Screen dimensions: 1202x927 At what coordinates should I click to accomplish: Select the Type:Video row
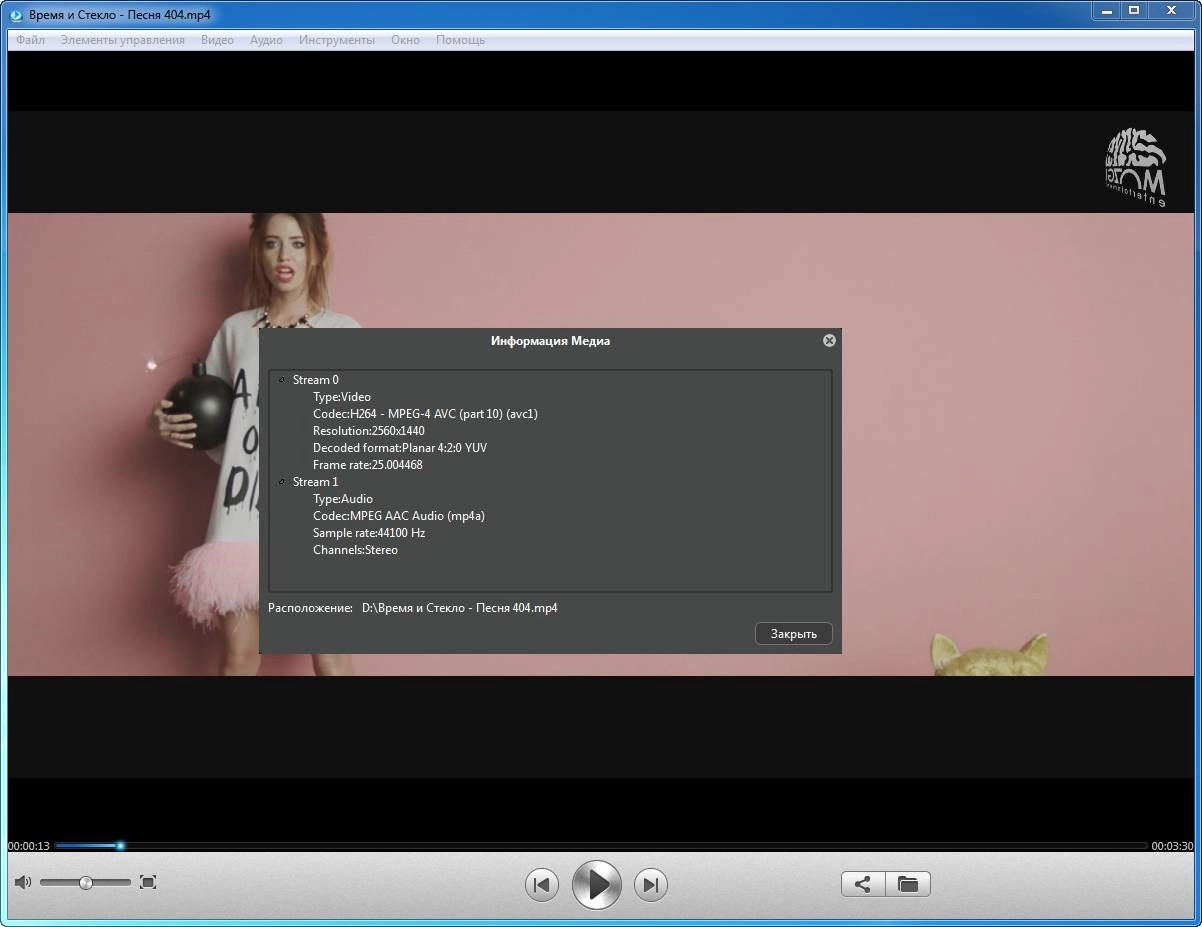(x=342, y=397)
